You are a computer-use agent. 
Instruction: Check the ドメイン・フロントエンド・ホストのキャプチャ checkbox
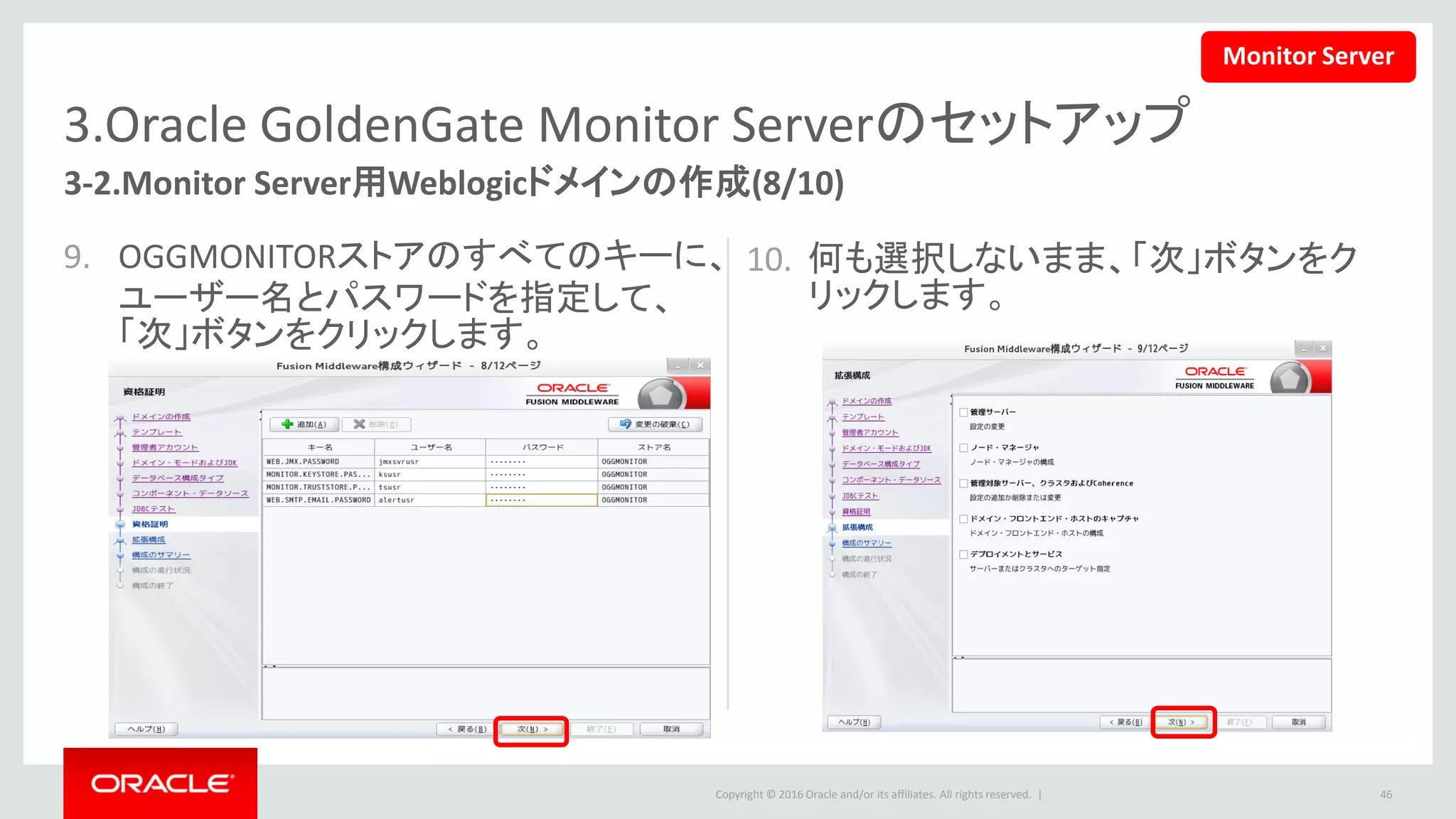tap(963, 519)
